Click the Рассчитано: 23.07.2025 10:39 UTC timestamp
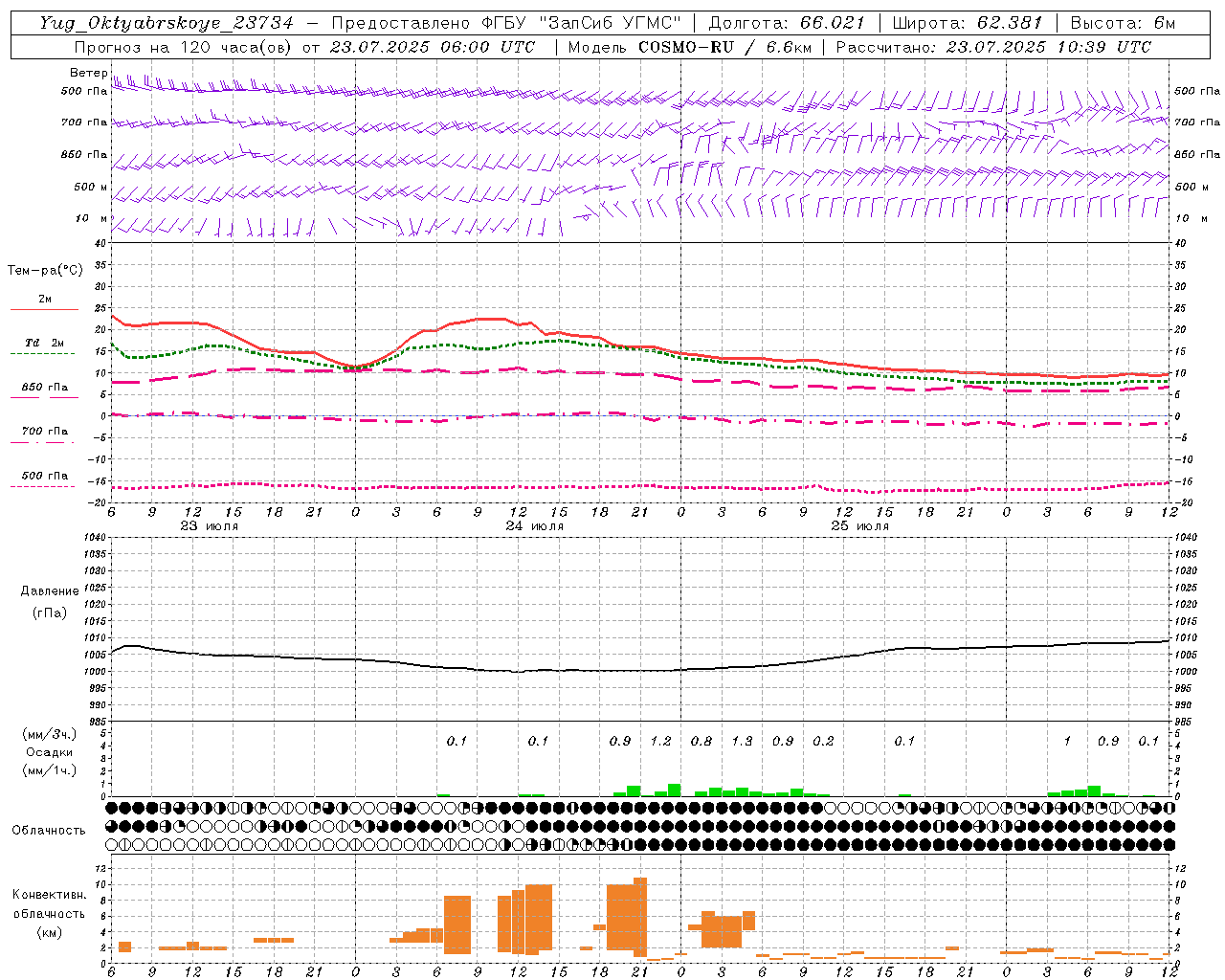The image size is (1225, 980). [994, 47]
